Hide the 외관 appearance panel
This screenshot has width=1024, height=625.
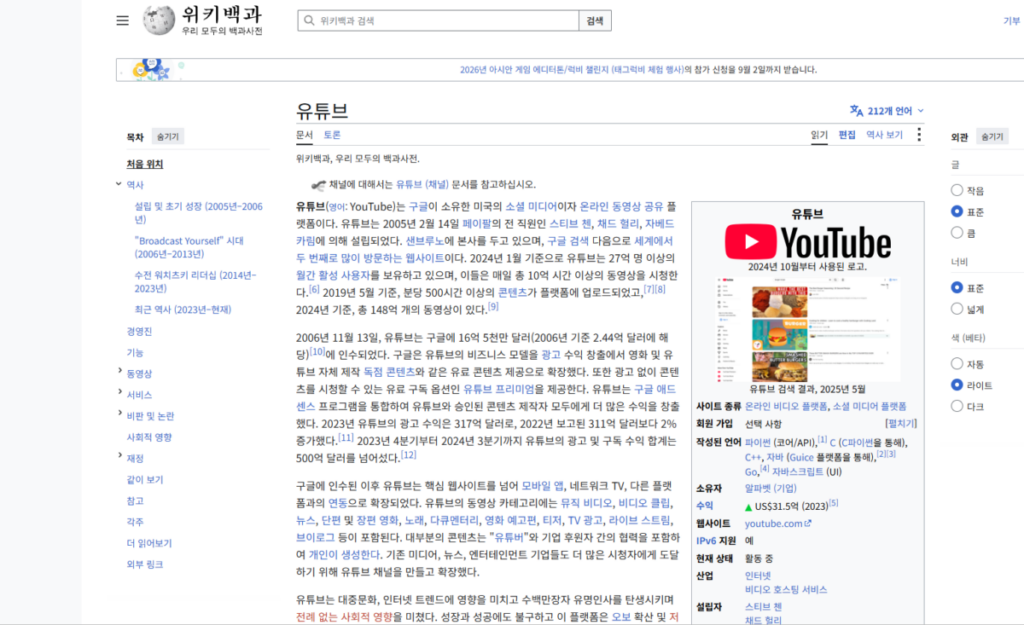coord(992,136)
